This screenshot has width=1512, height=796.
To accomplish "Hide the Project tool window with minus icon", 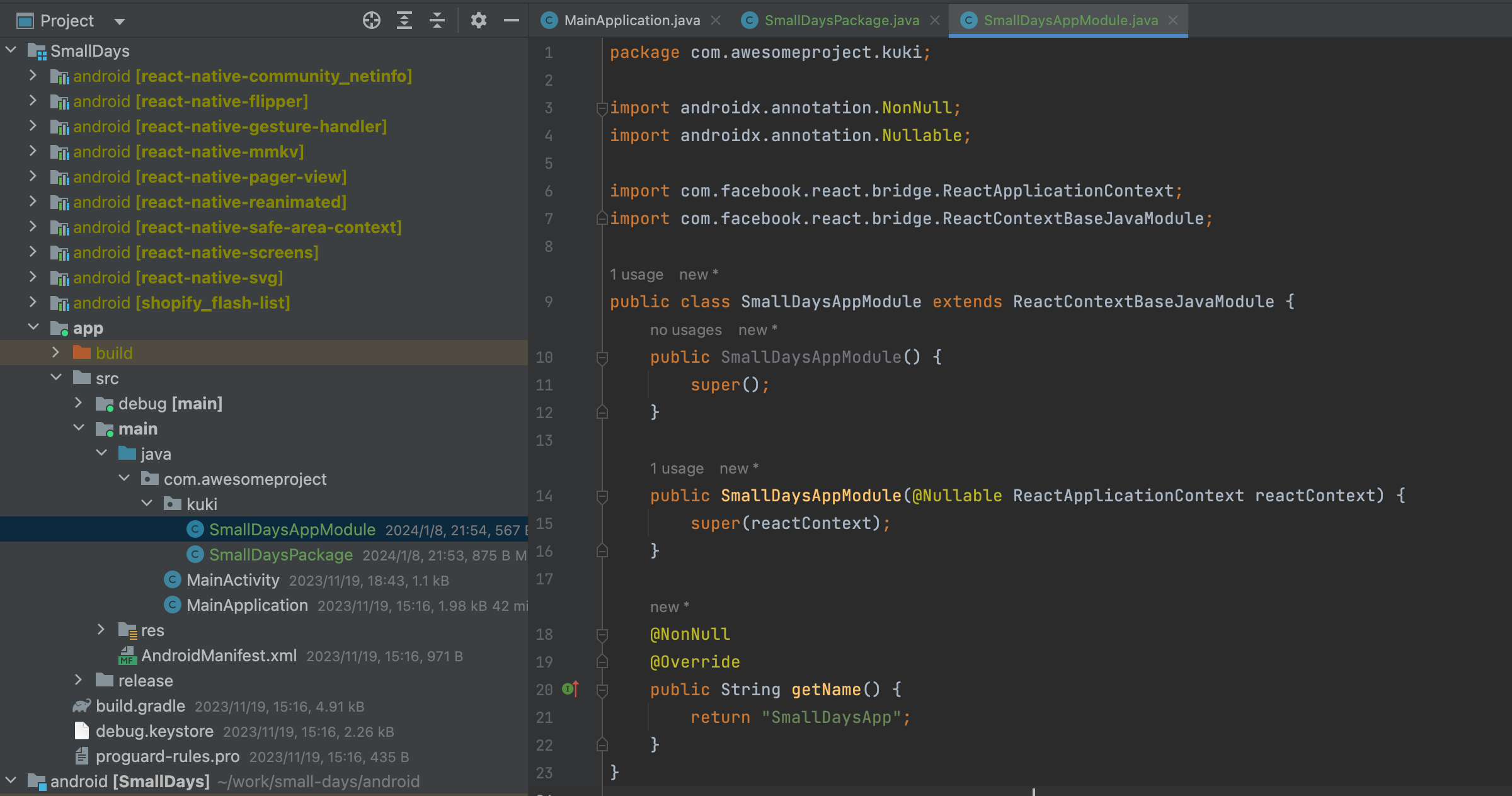I will 512,21.
